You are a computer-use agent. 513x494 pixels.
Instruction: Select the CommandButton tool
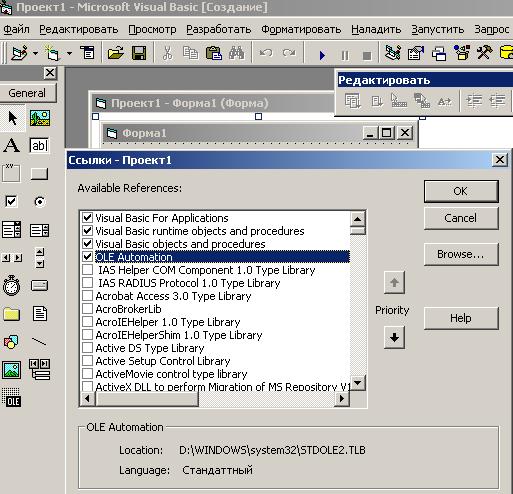click(39, 174)
